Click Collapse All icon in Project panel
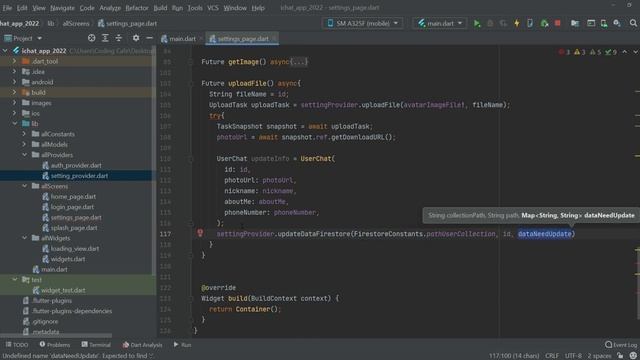This screenshot has width=640, height=360. (118, 38)
